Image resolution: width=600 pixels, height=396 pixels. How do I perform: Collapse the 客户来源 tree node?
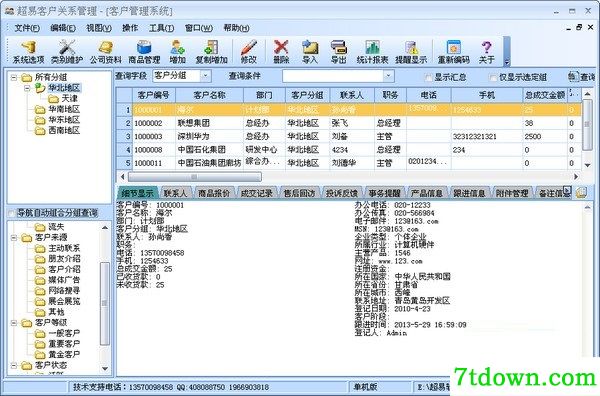click(x=14, y=238)
